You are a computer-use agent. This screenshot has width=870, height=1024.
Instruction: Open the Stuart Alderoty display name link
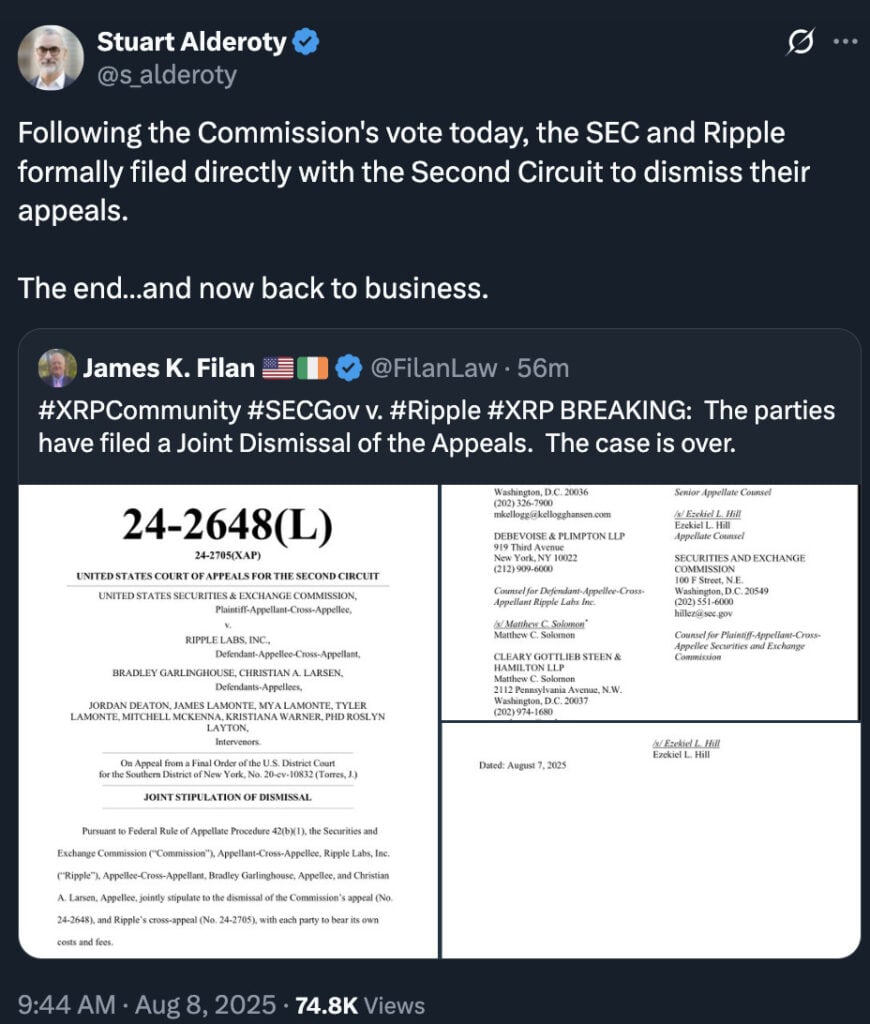tap(190, 42)
